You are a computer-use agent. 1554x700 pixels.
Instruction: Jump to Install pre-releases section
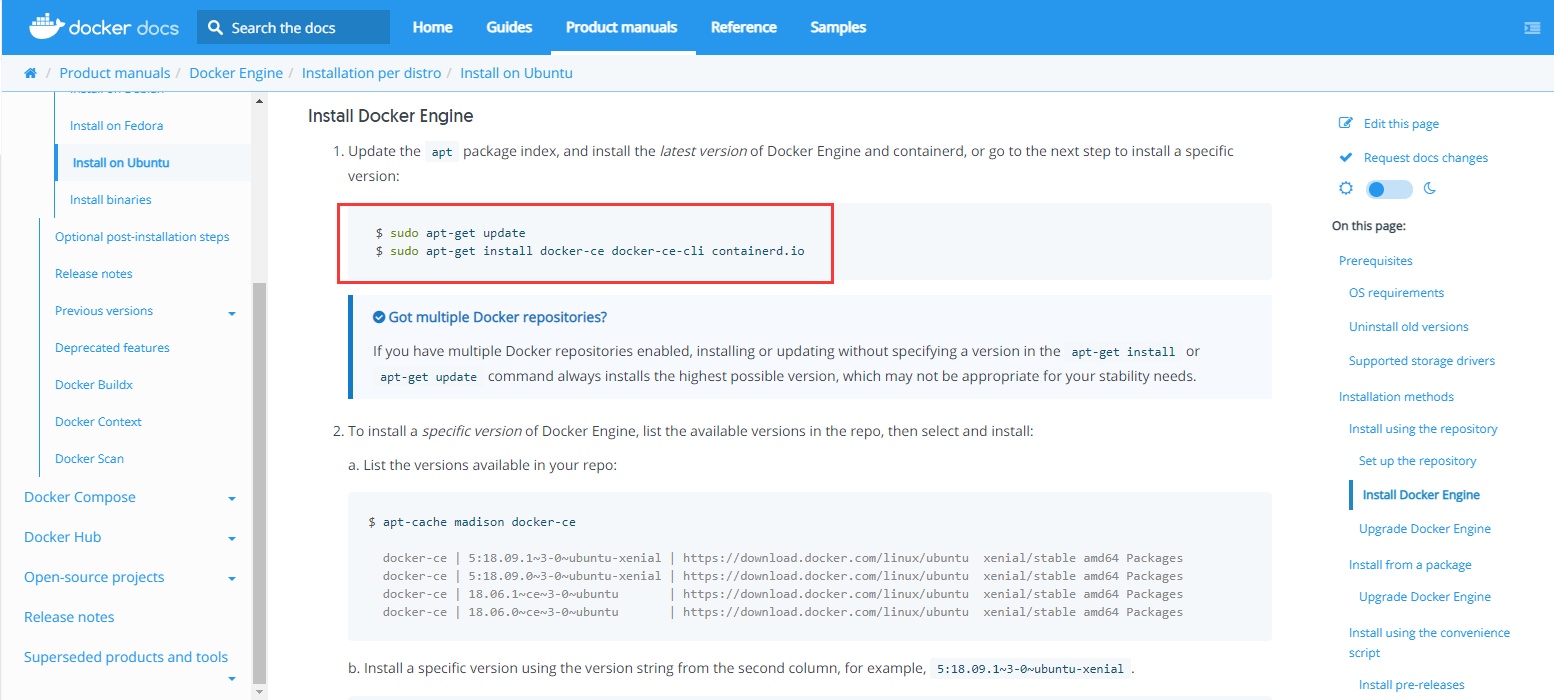tap(1412, 685)
